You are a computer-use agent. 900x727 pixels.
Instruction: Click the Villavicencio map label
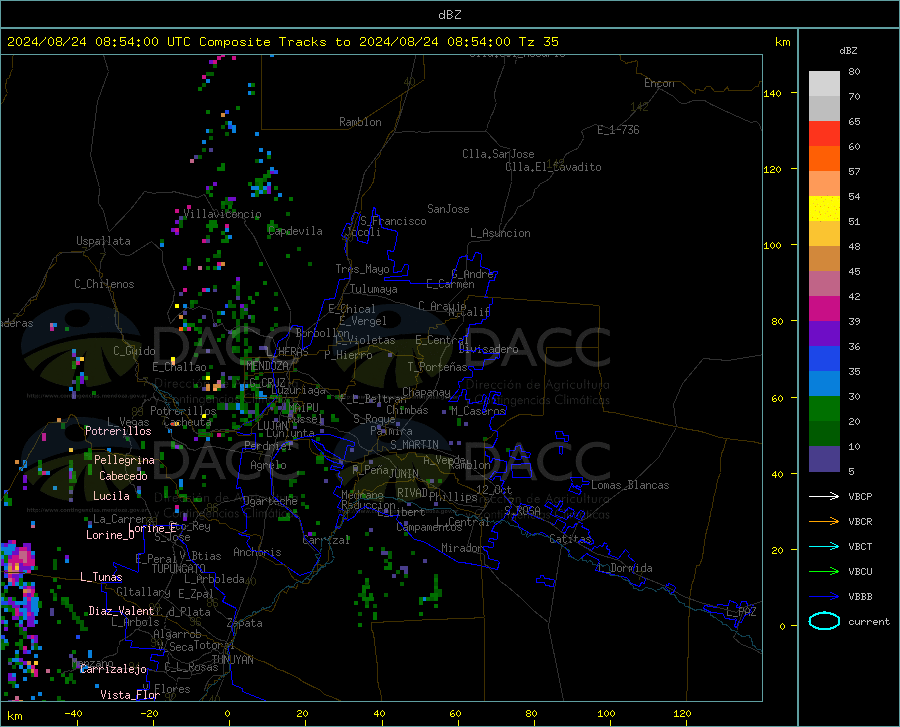222,214
